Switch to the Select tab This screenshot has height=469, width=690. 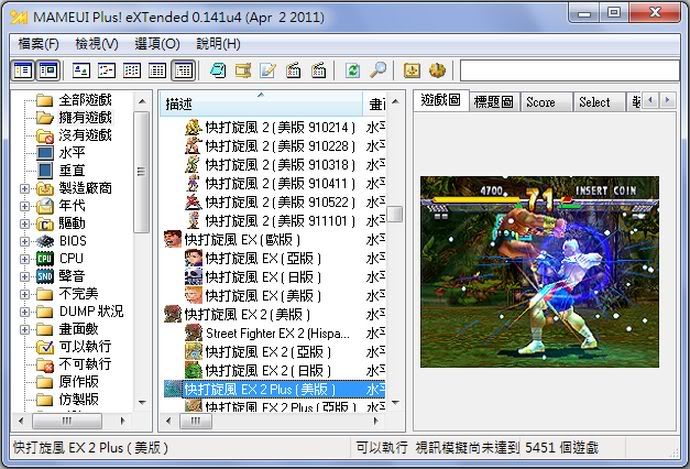(x=599, y=102)
